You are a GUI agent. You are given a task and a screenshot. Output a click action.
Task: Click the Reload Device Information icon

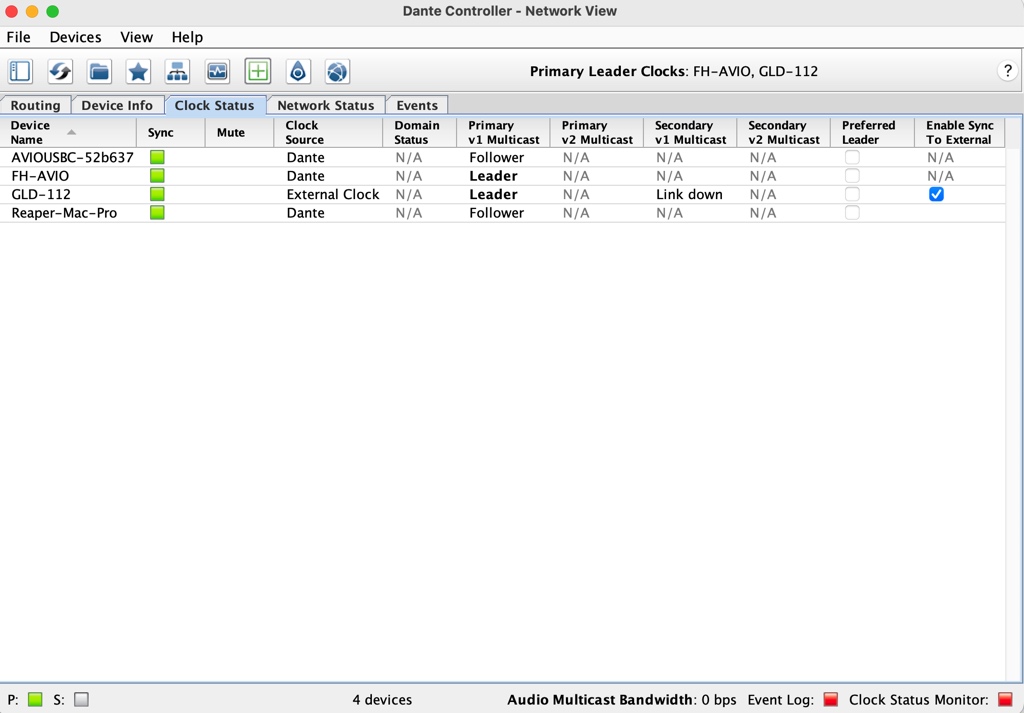click(x=60, y=71)
